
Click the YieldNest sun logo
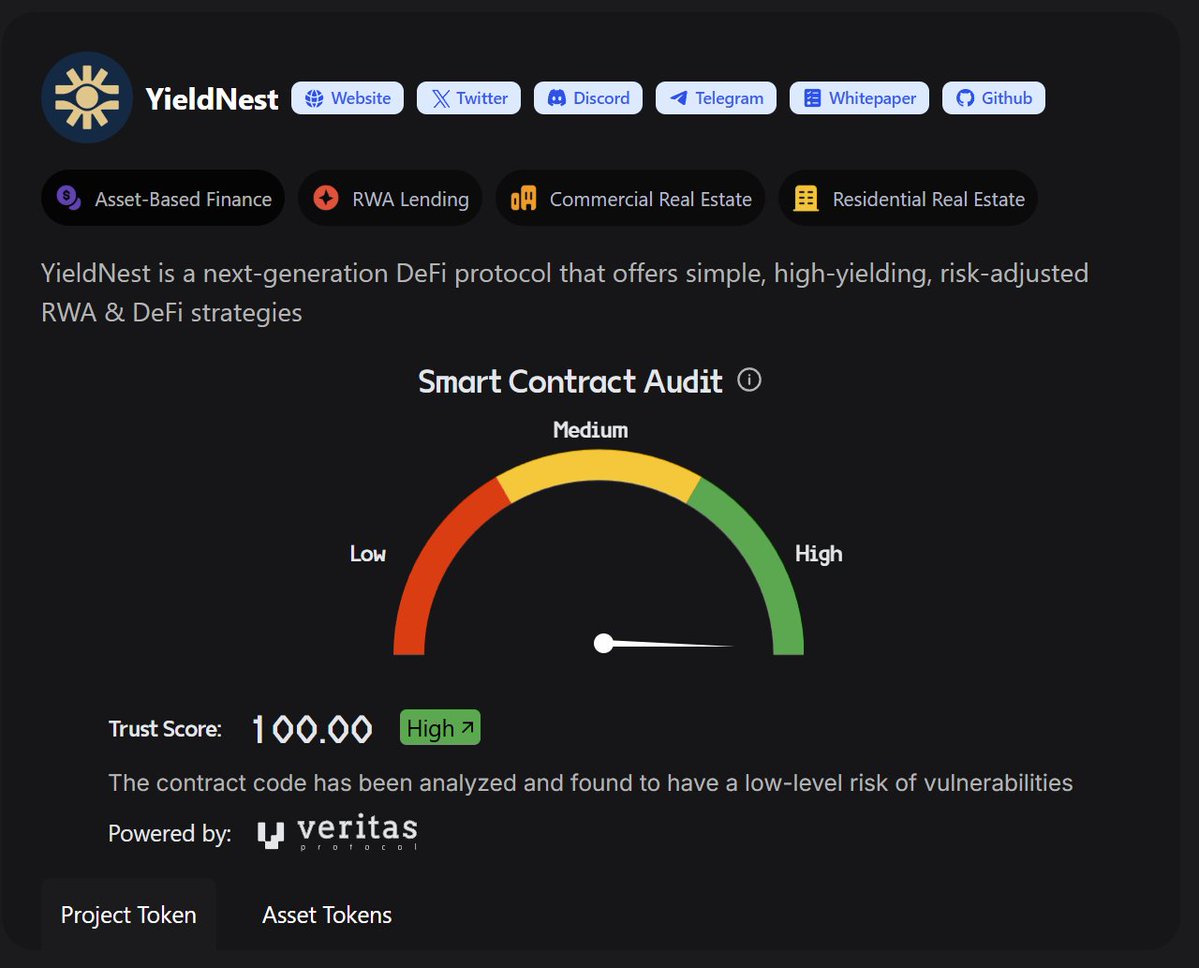86,97
